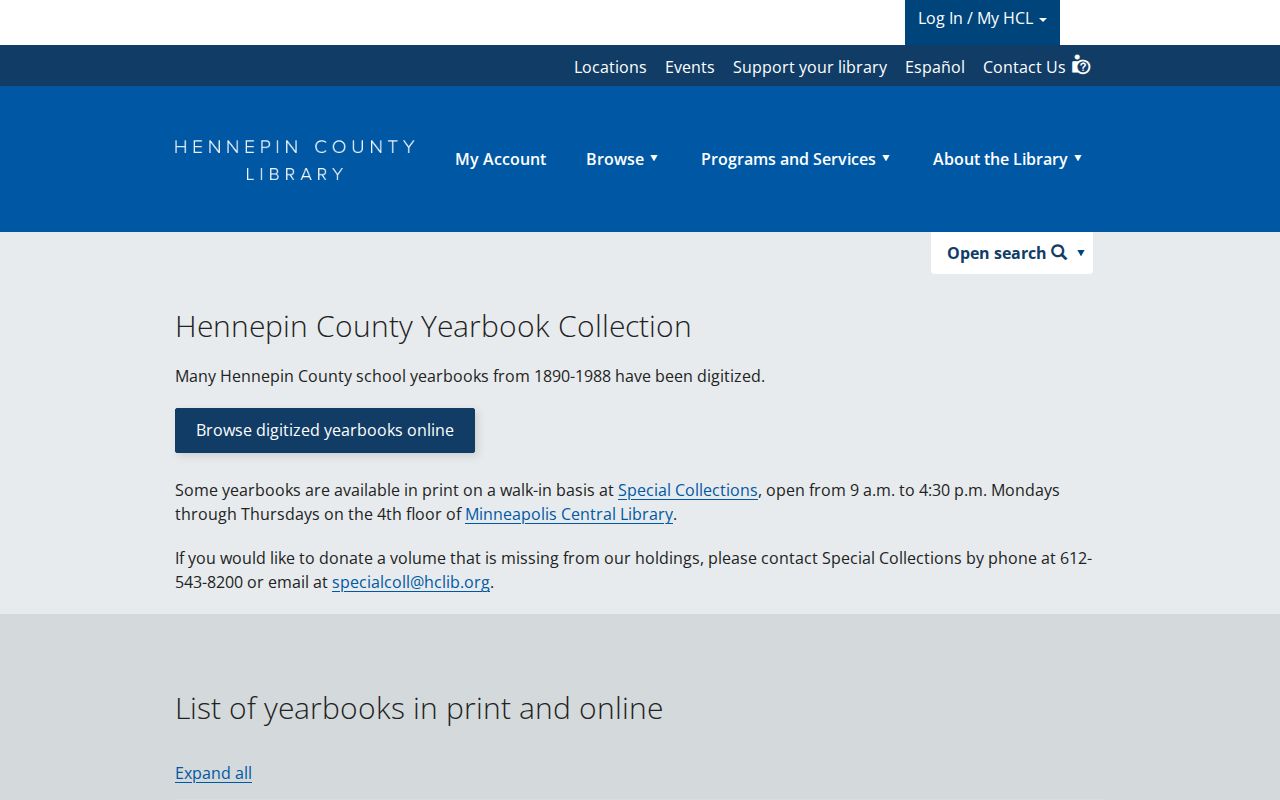Open Minneapolis Central Library link

(x=569, y=514)
